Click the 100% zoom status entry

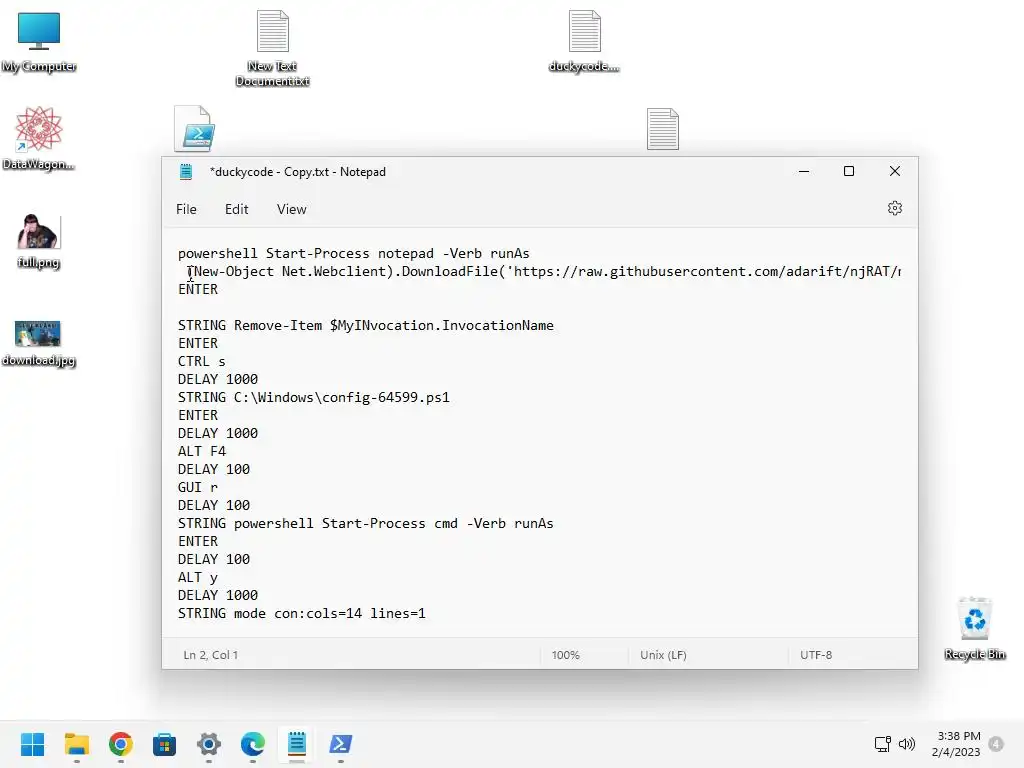click(566, 655)
